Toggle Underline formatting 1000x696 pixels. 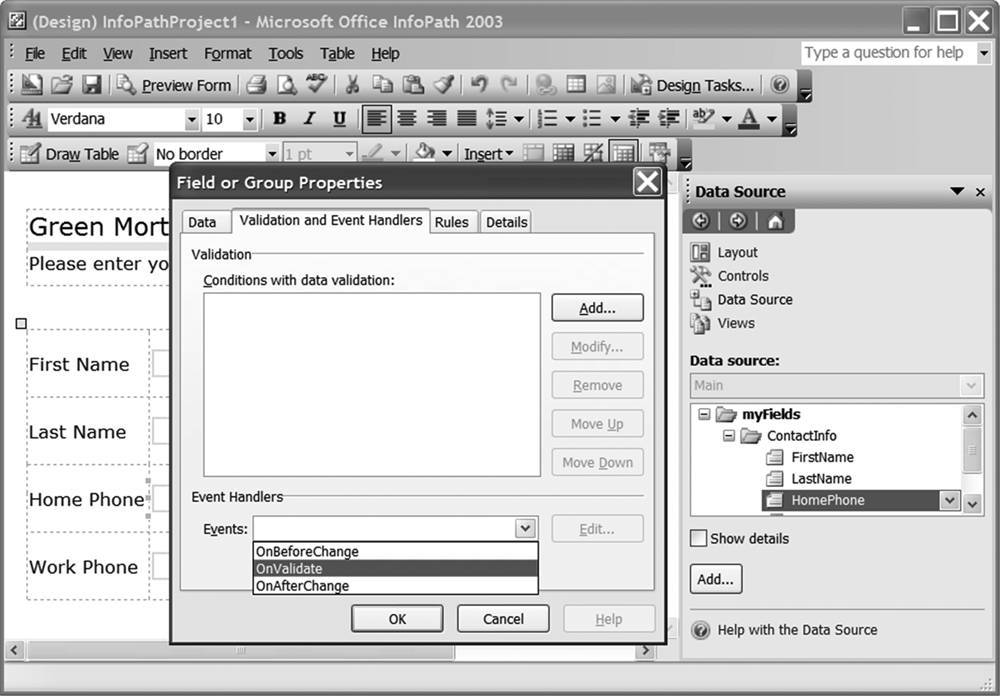pyautogui.click(x=339, y=119)
